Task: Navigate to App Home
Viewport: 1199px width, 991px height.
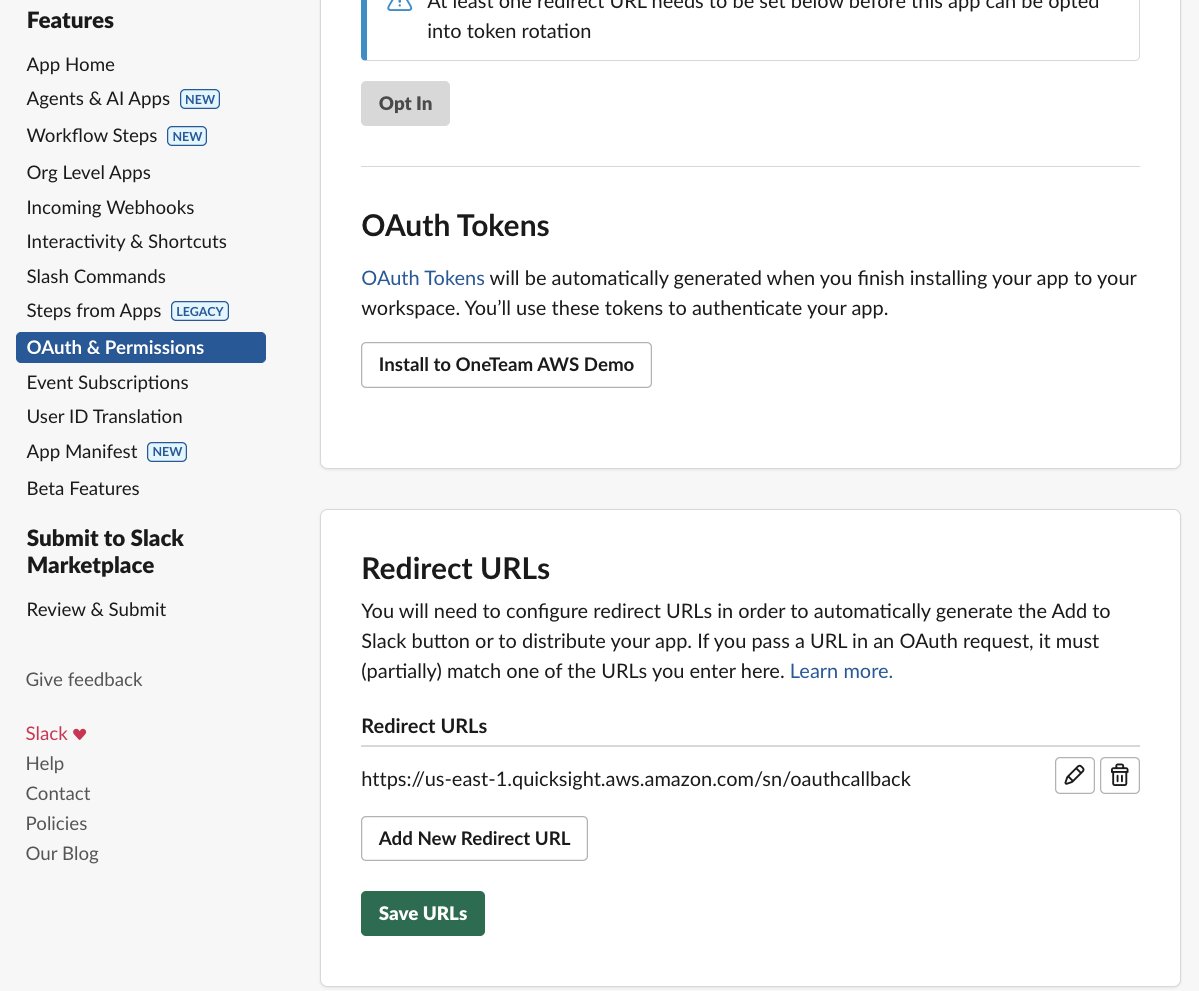Action: 70,64
